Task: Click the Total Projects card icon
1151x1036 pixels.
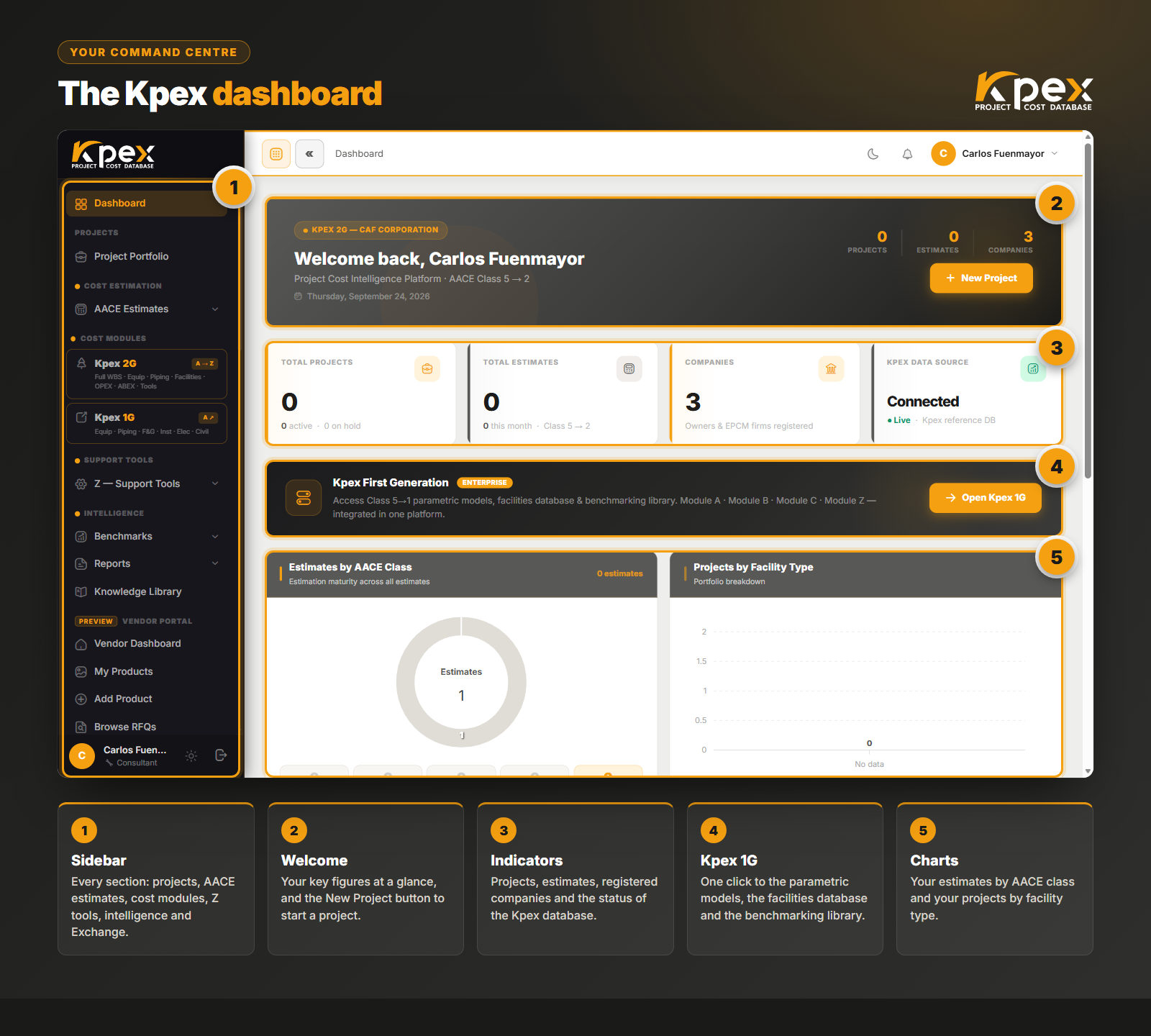Action: (x=427, y=369)
